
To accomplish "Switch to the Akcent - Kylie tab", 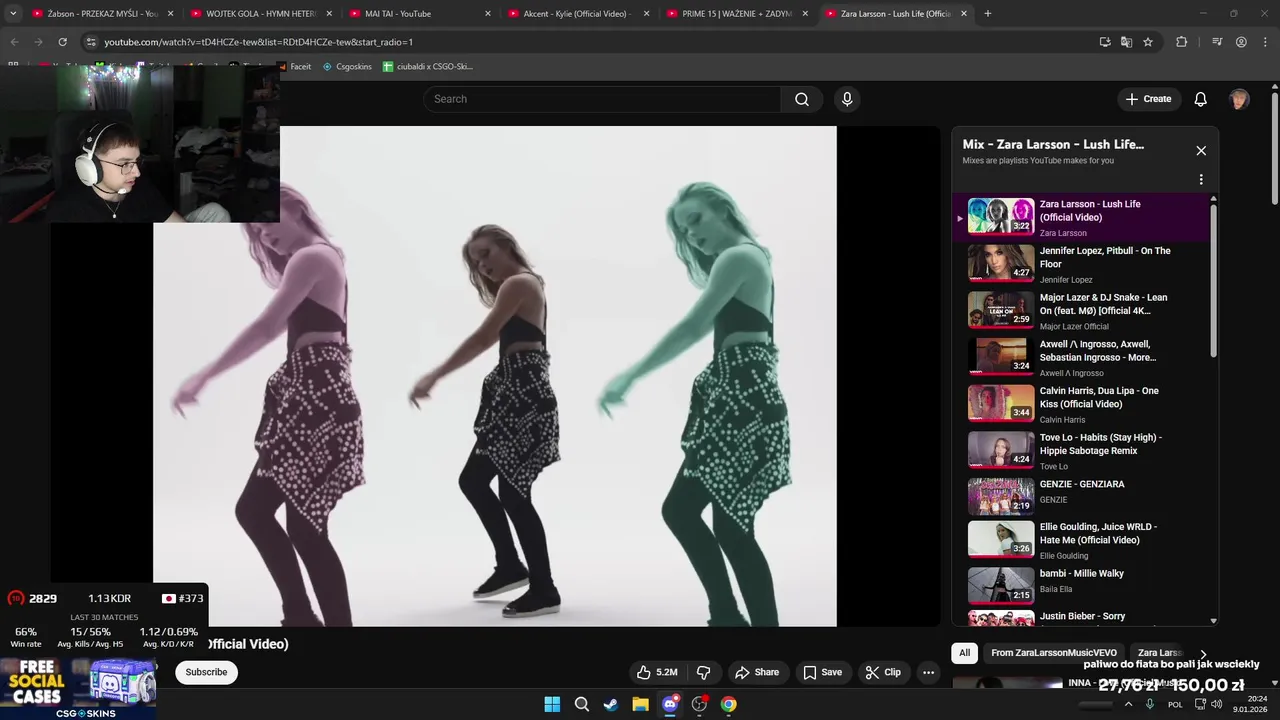I will click(580, 14).
